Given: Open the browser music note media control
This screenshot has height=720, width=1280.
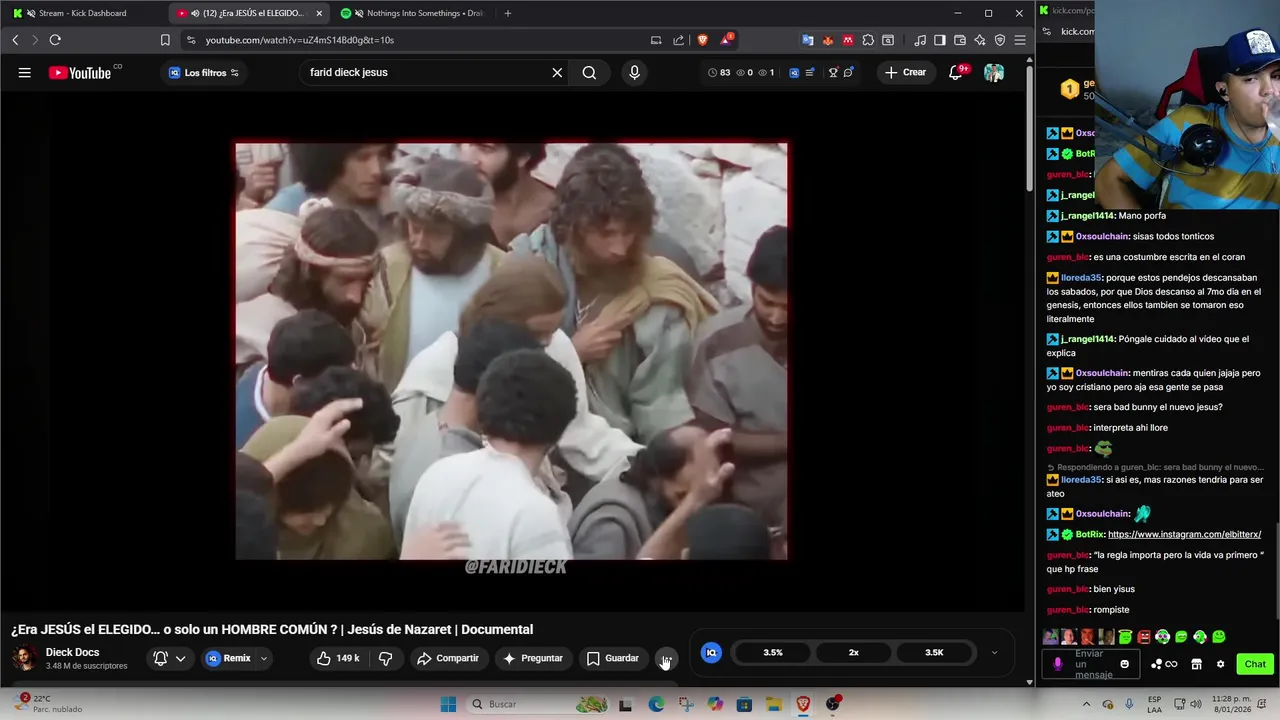Looking at the screenshot, I should click(920, 40).
